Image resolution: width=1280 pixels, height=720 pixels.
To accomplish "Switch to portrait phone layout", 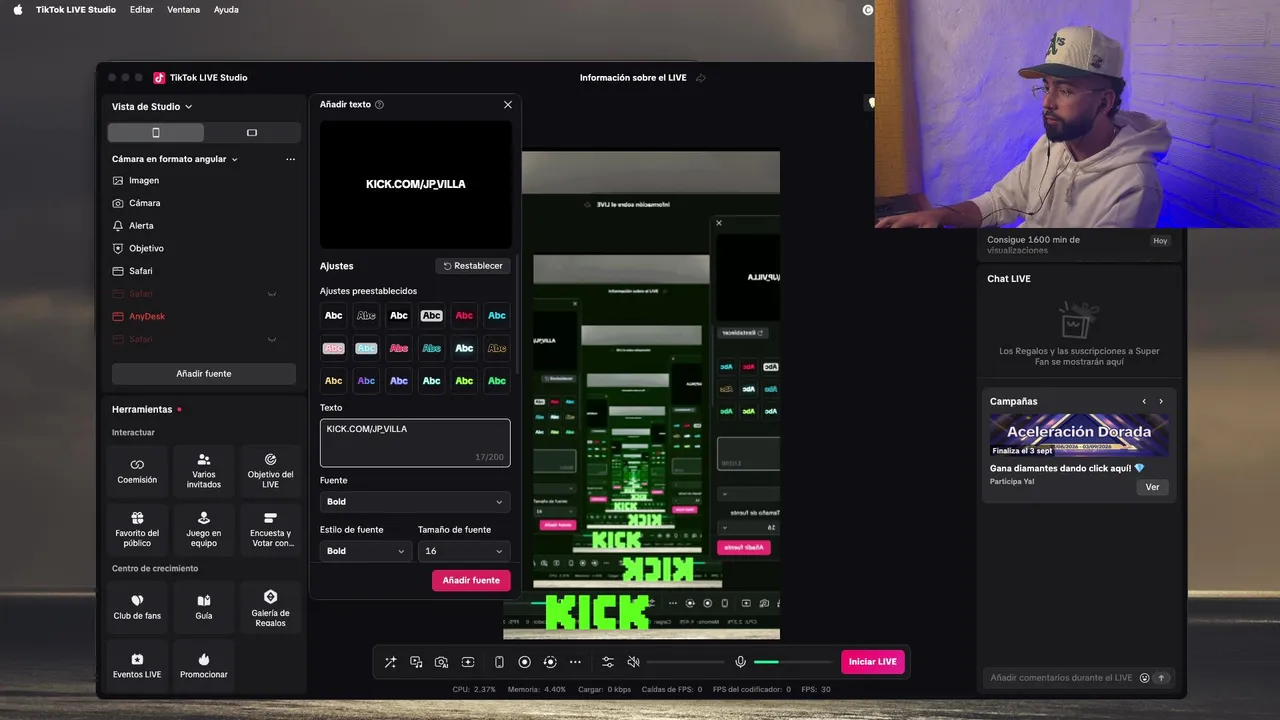I will (156, 133).
